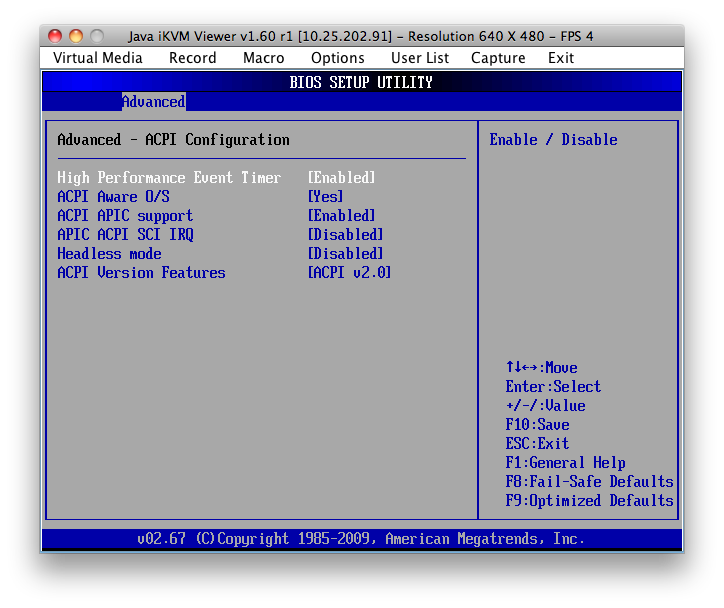
Task: Select the Advanced BIOS tab
Action: (x=153, y=102)
